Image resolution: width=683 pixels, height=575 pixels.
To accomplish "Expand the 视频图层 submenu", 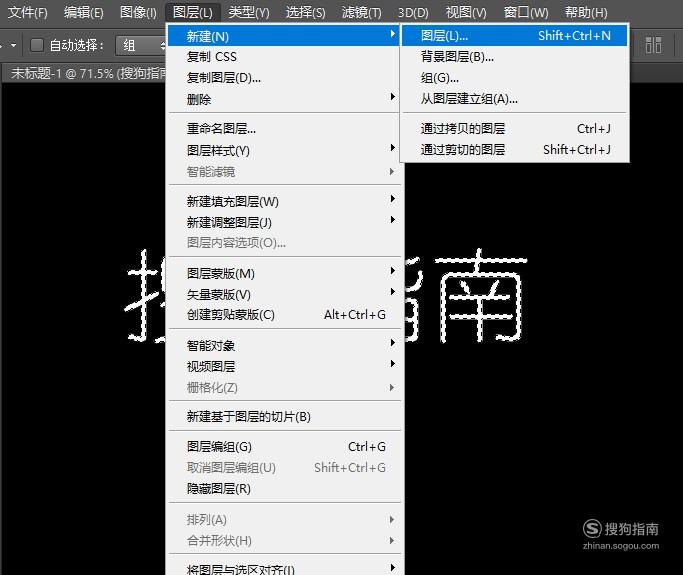I will coord(283,366).
